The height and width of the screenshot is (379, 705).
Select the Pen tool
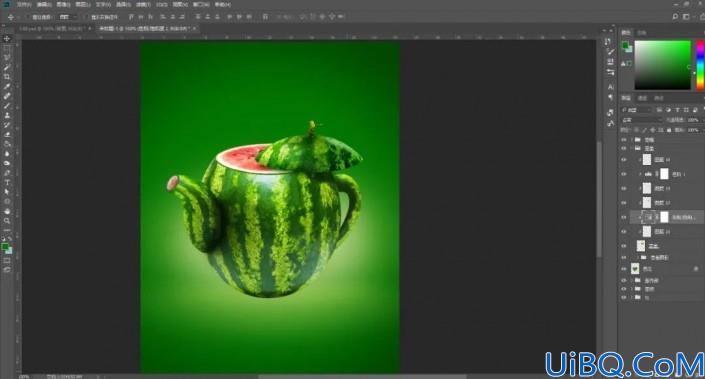pyautogui.click(x=7, y=173)
